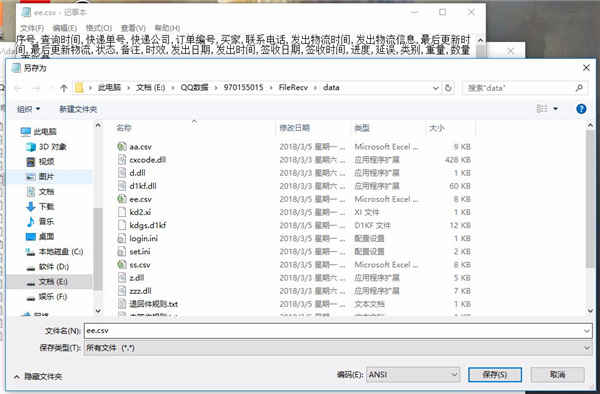Click the up one level arrow

64,88
